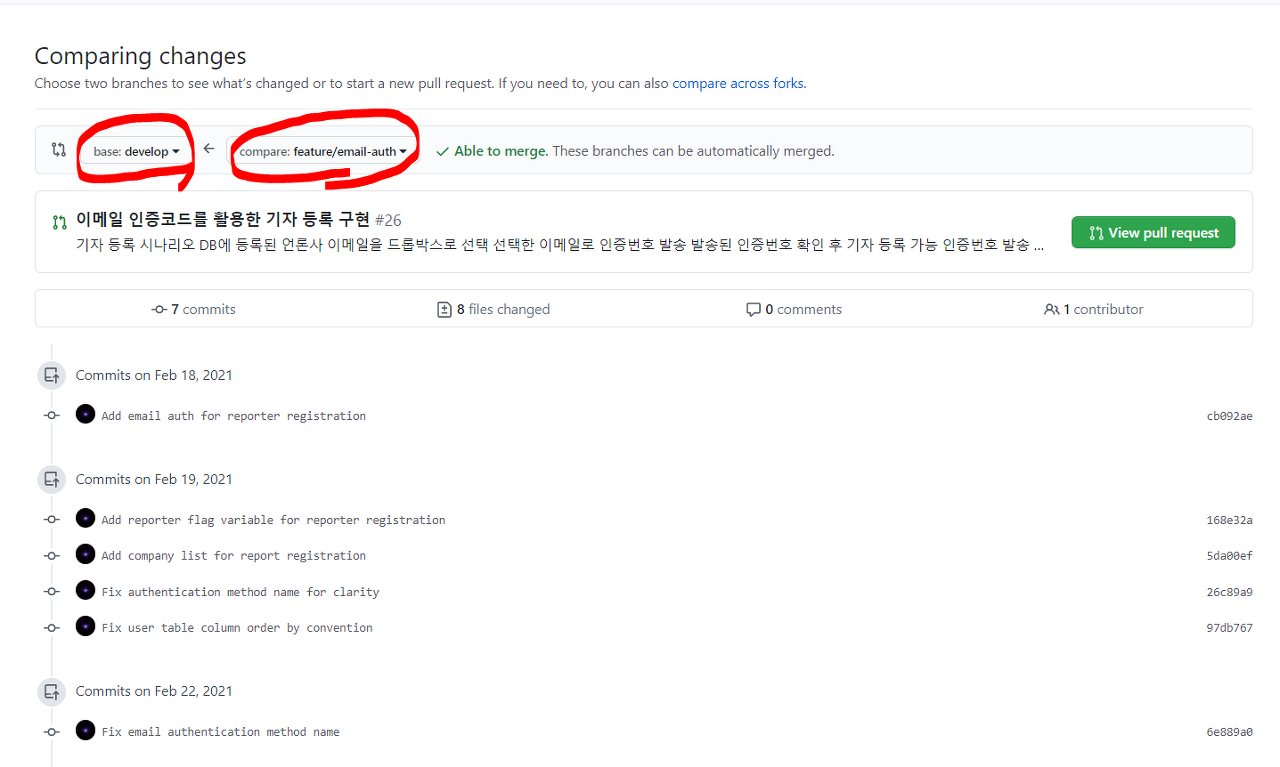Click author avatar on Fix email authentication method commit
1280x767 pixels.
point(85,730)
